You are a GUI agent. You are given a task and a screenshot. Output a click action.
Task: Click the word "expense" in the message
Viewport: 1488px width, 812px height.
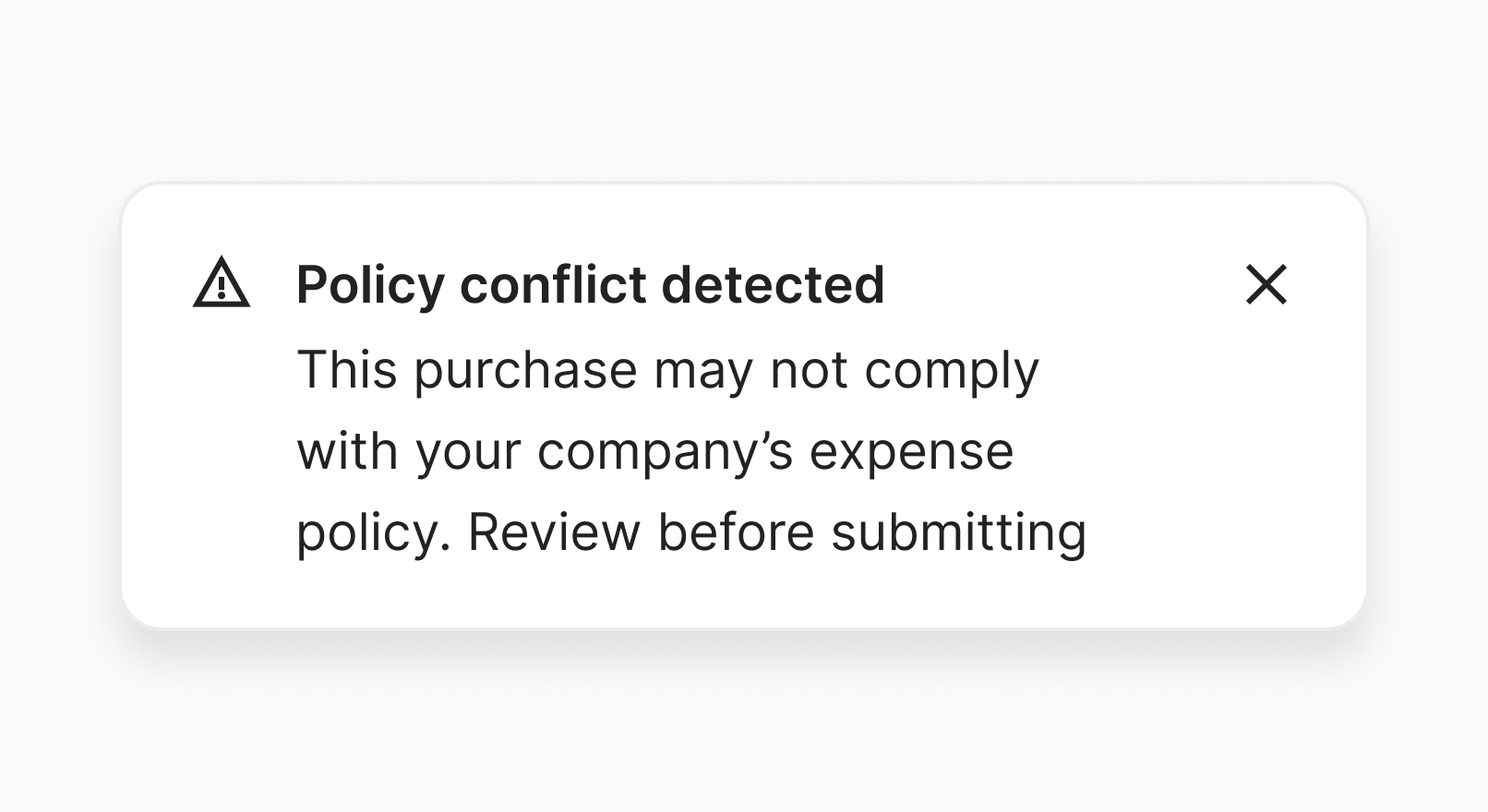click(911, 451)
